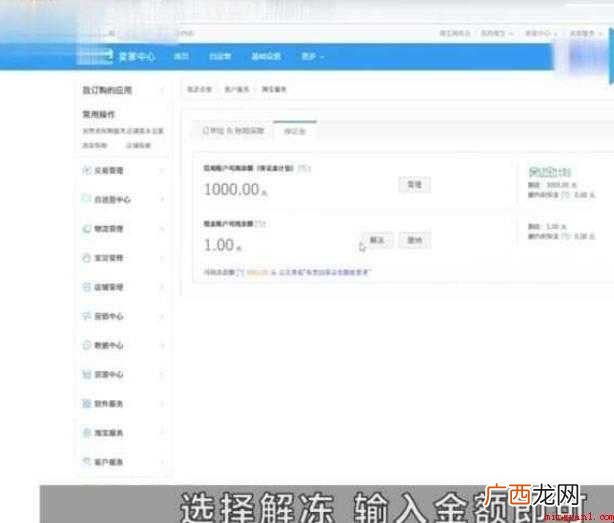
Task: Click the 淘宝服务 sidebar icon
Action: click(x=86, y=433)
